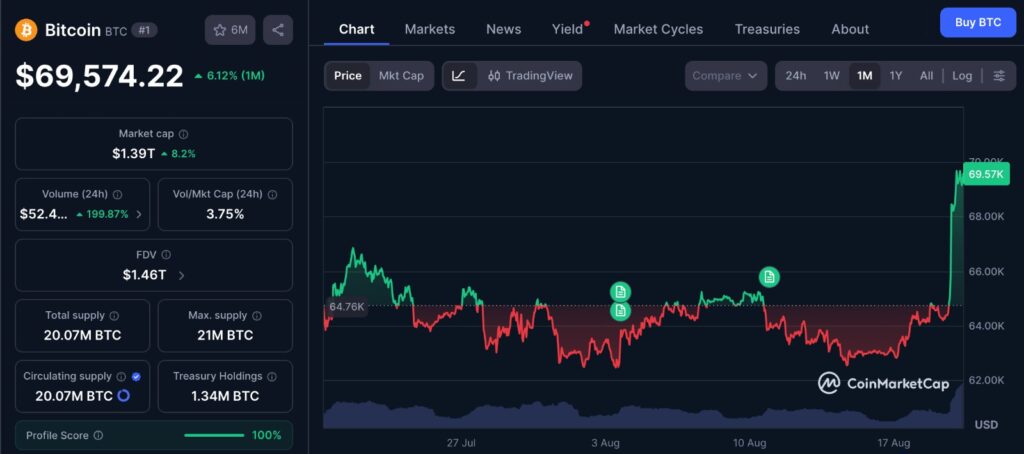This screenshot has height=454, width=1024.
Task: Add Bitcoin to watchlist via star button
Action: [x=230, y=30]
